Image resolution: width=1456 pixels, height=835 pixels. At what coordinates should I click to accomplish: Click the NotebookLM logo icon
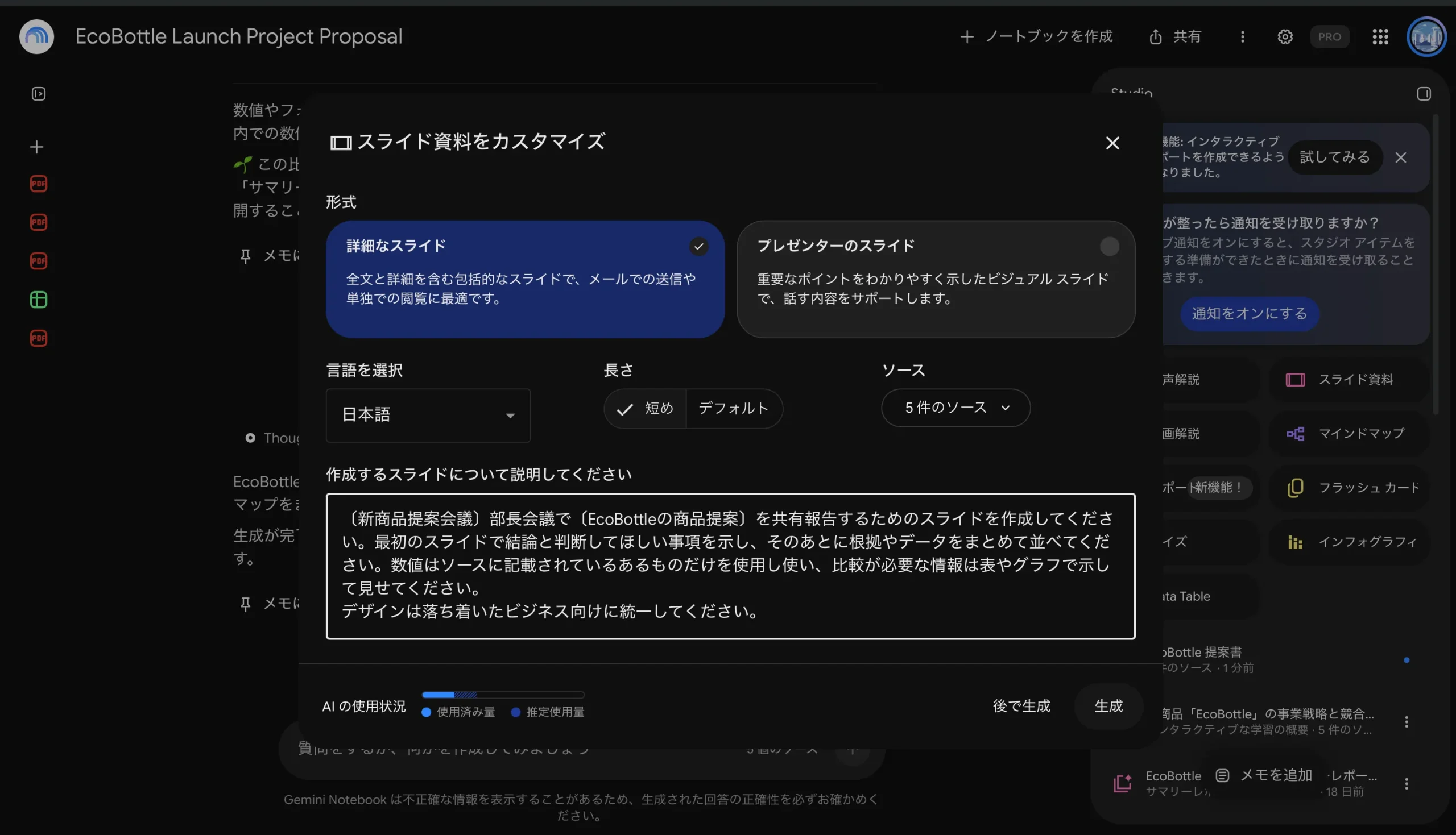[x=37, y=36]
